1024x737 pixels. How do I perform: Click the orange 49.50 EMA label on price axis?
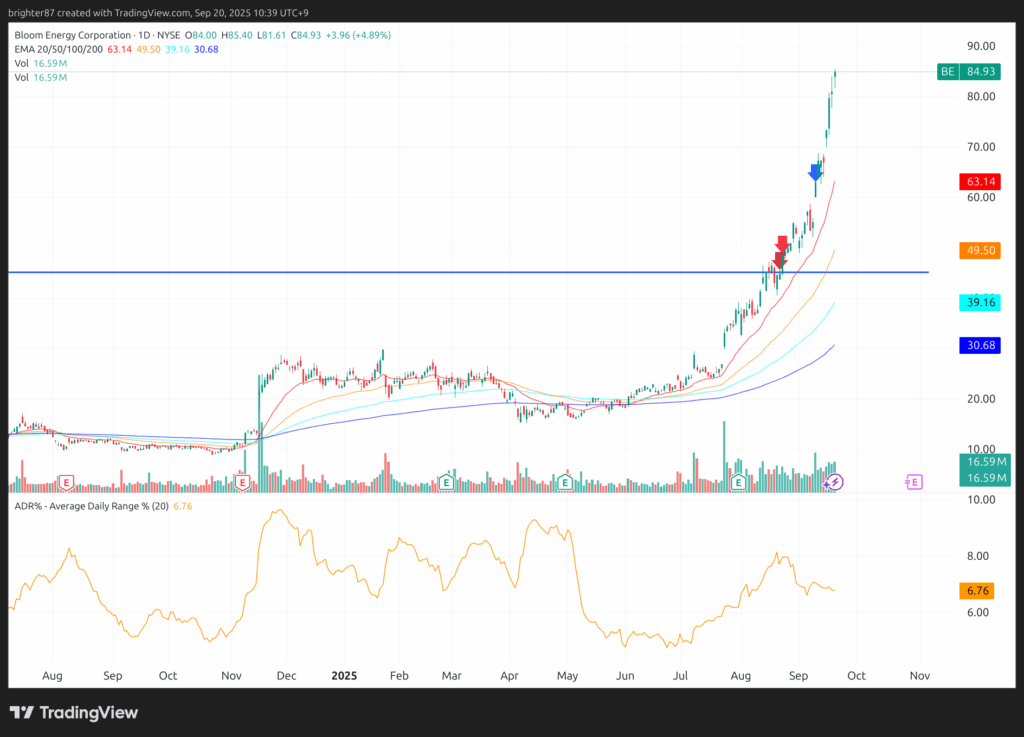[980, 250]
